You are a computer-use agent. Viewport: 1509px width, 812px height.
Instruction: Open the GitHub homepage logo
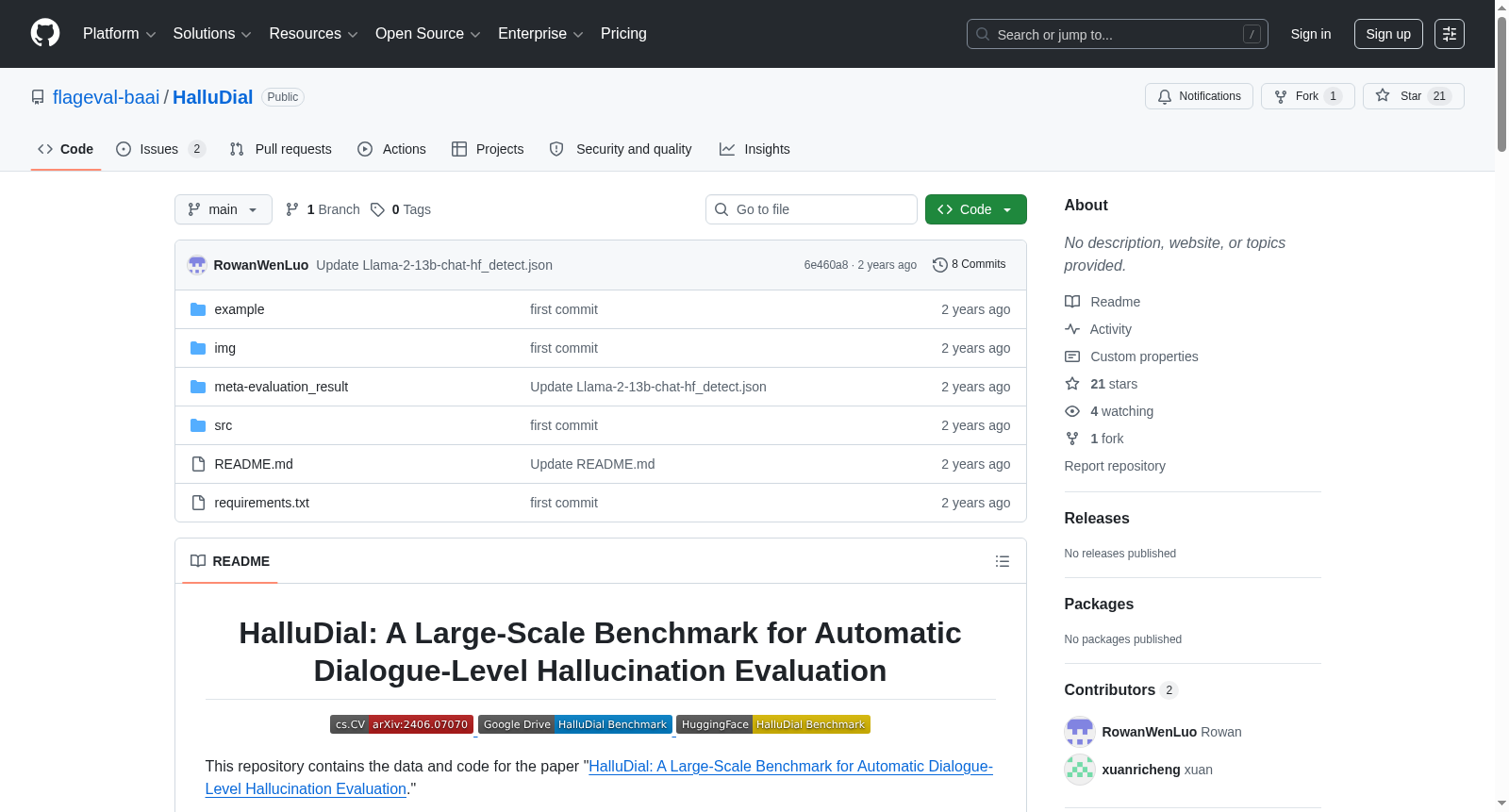(45, 33)
